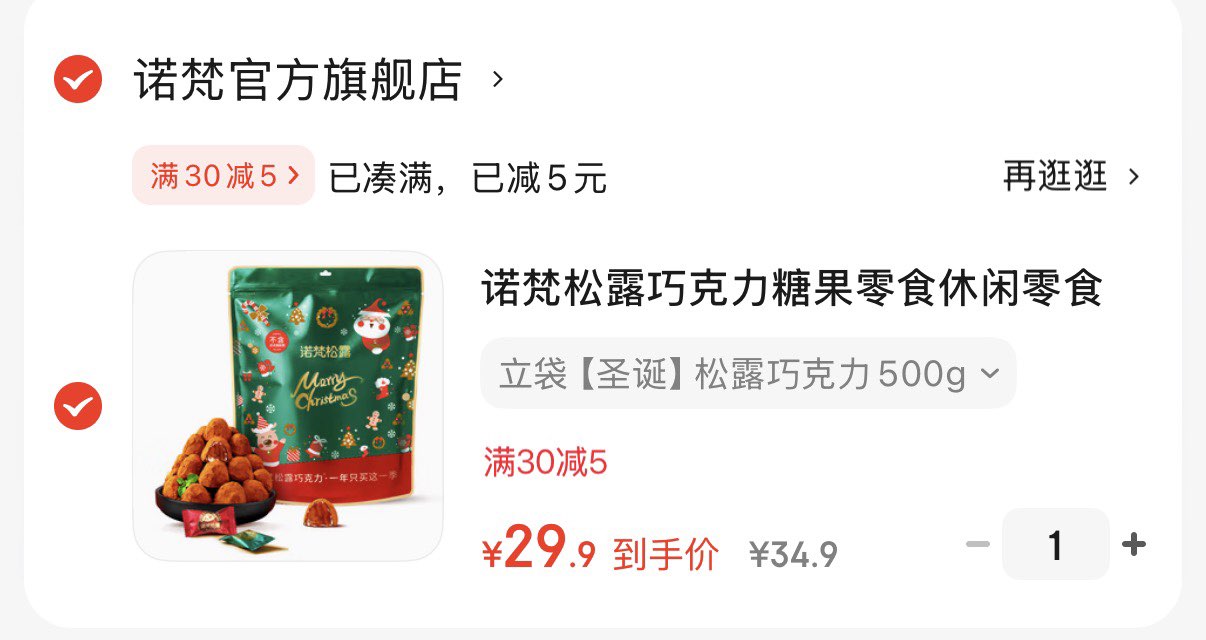This screenshot has height=640, width=1206.
Task: Open the truffle chocolate product thumbnail
Action: pos(288,406)
